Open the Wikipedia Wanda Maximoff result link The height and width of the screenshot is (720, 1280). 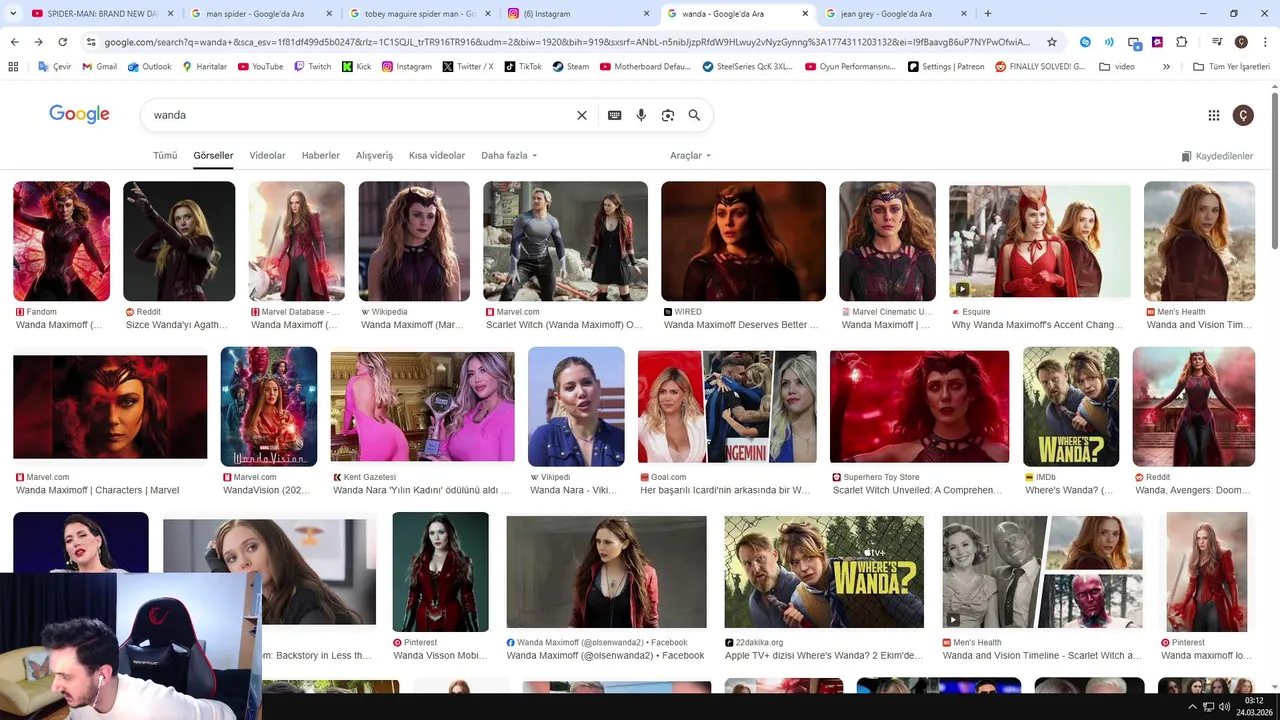[x=414, y=325]
